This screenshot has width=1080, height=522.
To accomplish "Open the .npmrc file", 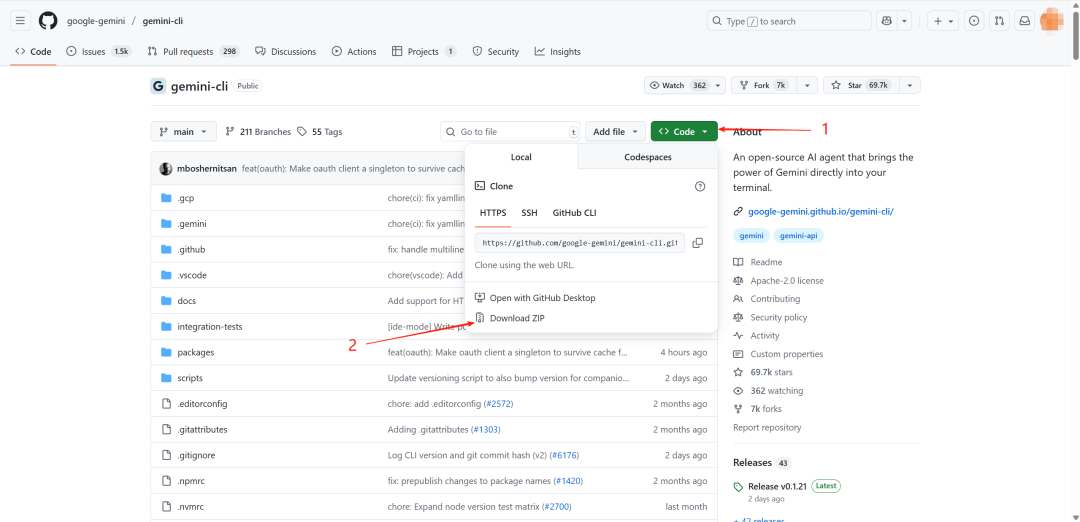I will [191, 481].
